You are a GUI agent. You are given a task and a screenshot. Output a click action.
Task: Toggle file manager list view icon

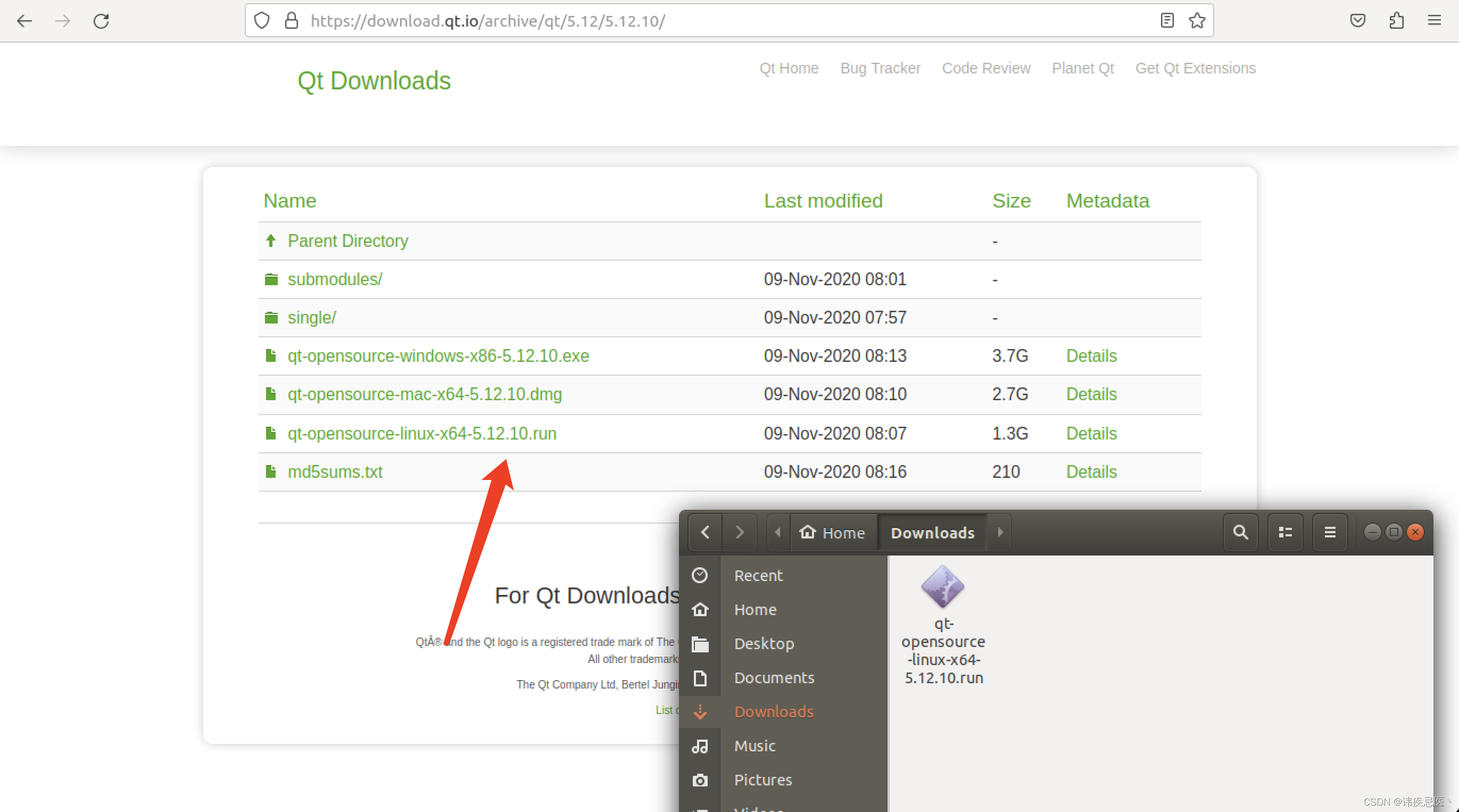1285,532
